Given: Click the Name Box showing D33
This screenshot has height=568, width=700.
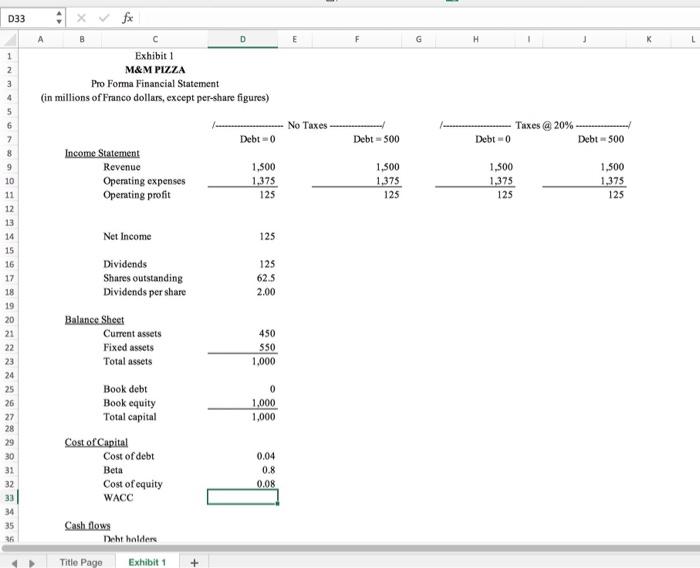Looking at the screenshot, I should coord(27,18).
